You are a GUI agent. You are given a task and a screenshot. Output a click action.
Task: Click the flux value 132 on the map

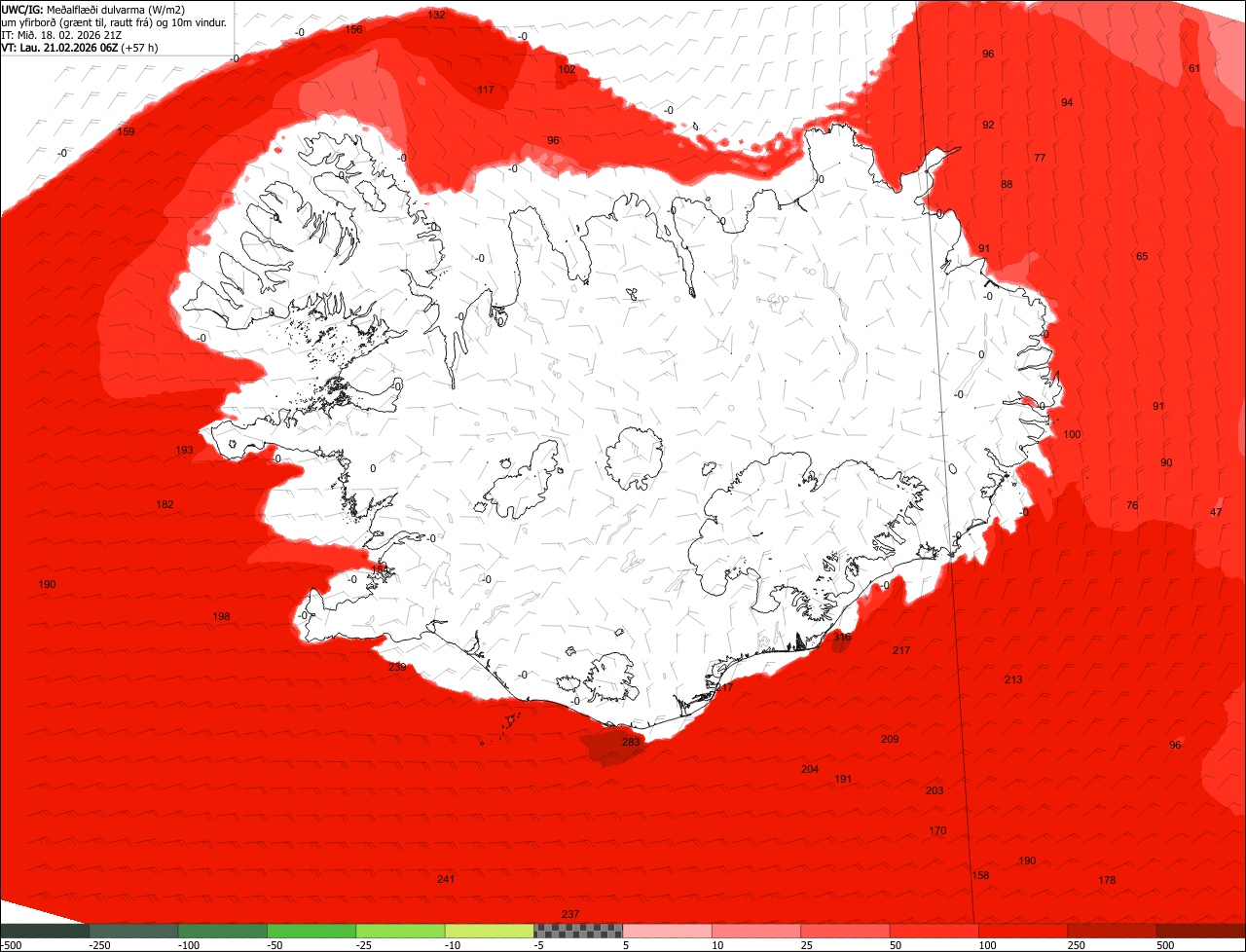tap(437, 15)
